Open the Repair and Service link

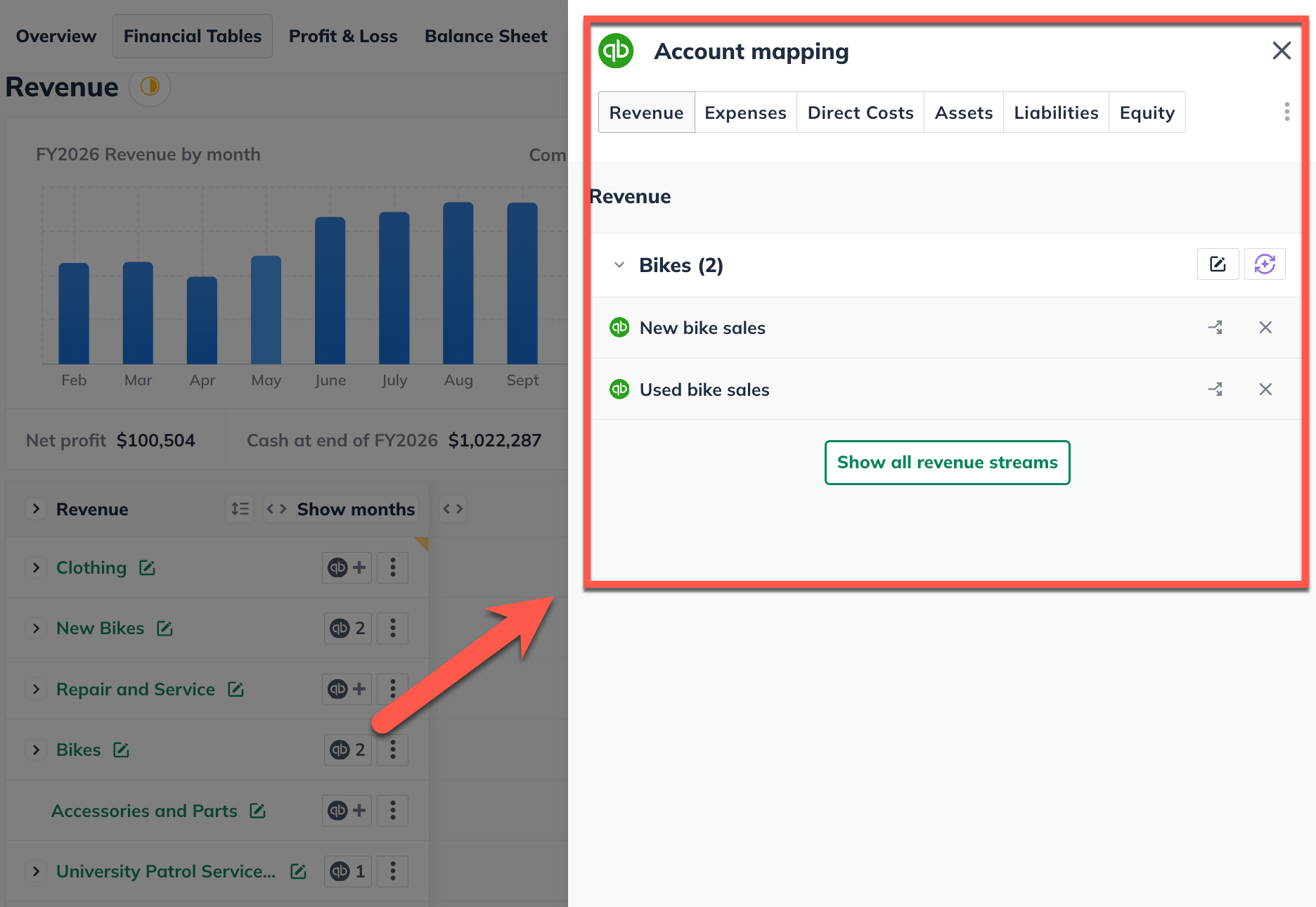(136, 689)
